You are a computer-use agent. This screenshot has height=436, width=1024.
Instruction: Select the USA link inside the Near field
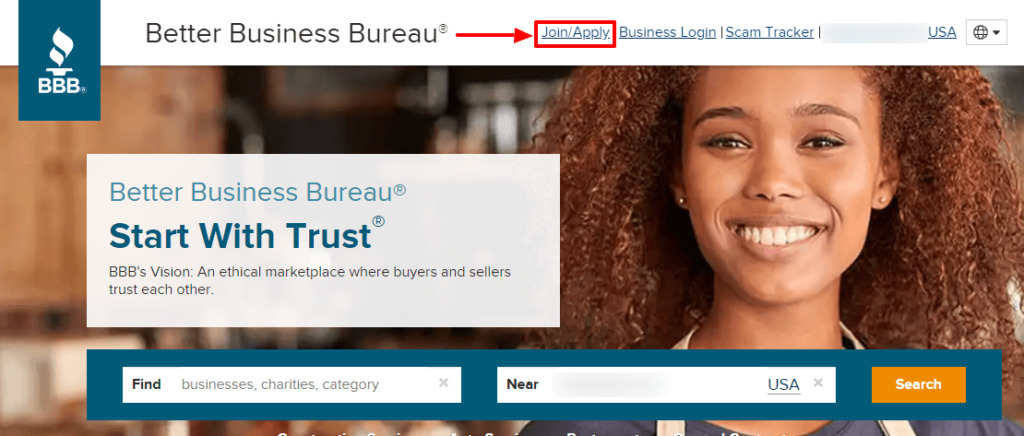(x=784, y=384)
